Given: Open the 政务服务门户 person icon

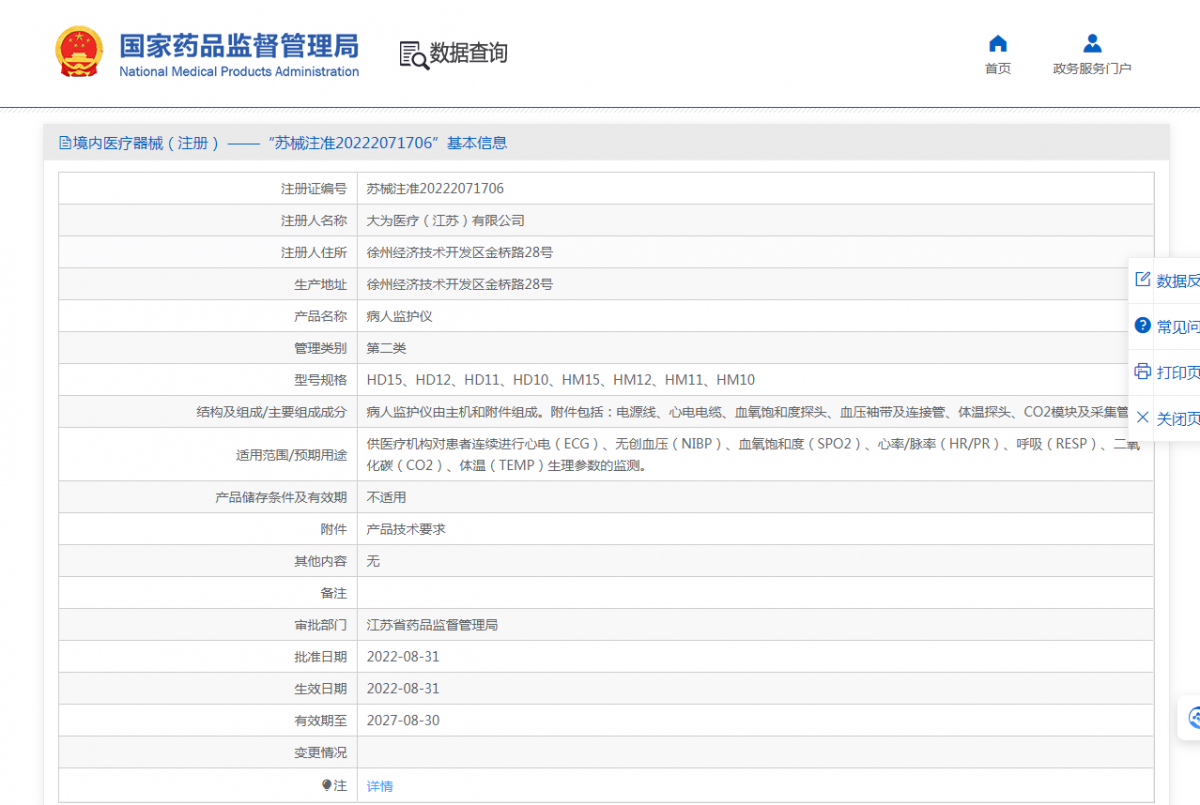Looking at the screenshot, I should 1092,44.
